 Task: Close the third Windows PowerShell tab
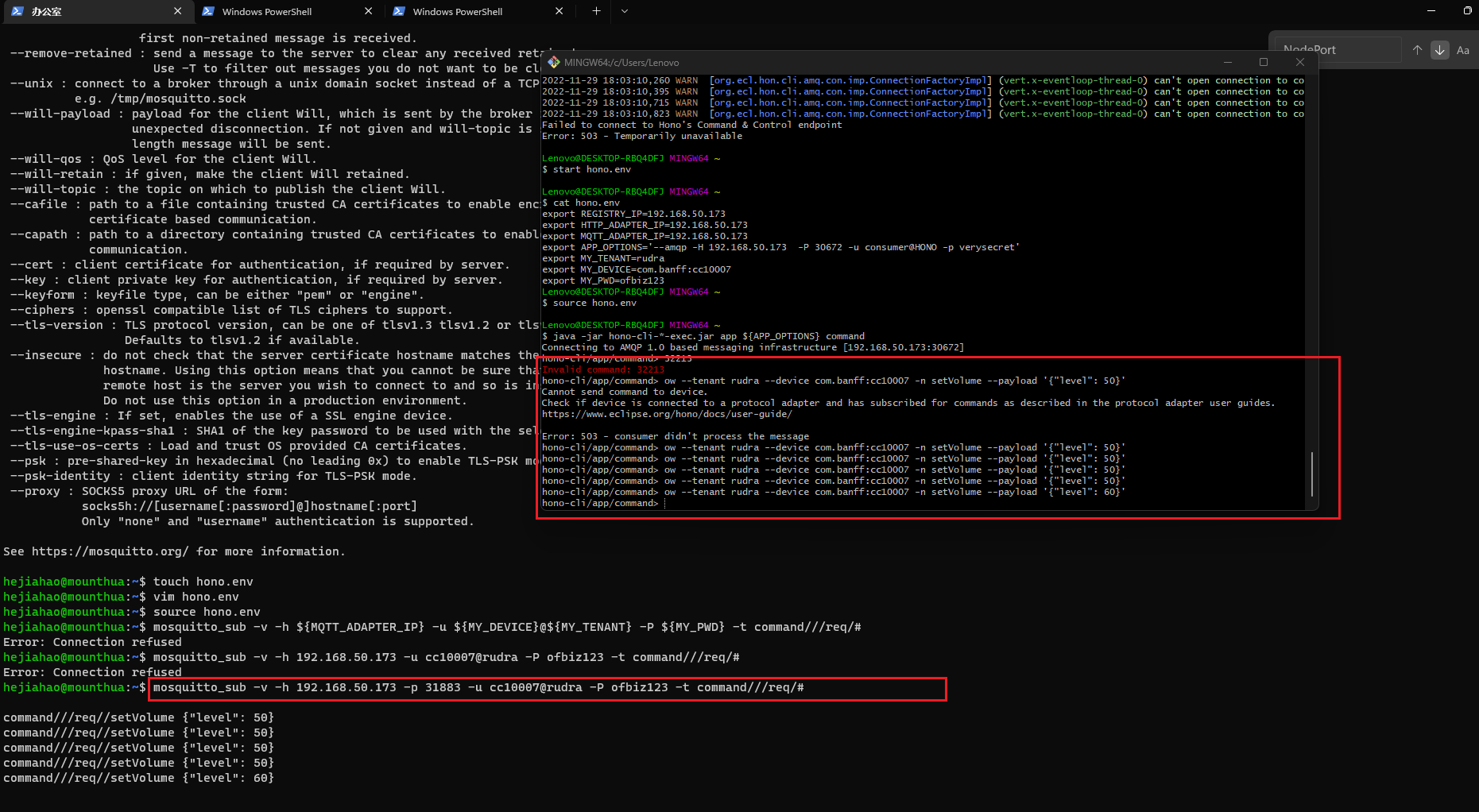(559, 11)
